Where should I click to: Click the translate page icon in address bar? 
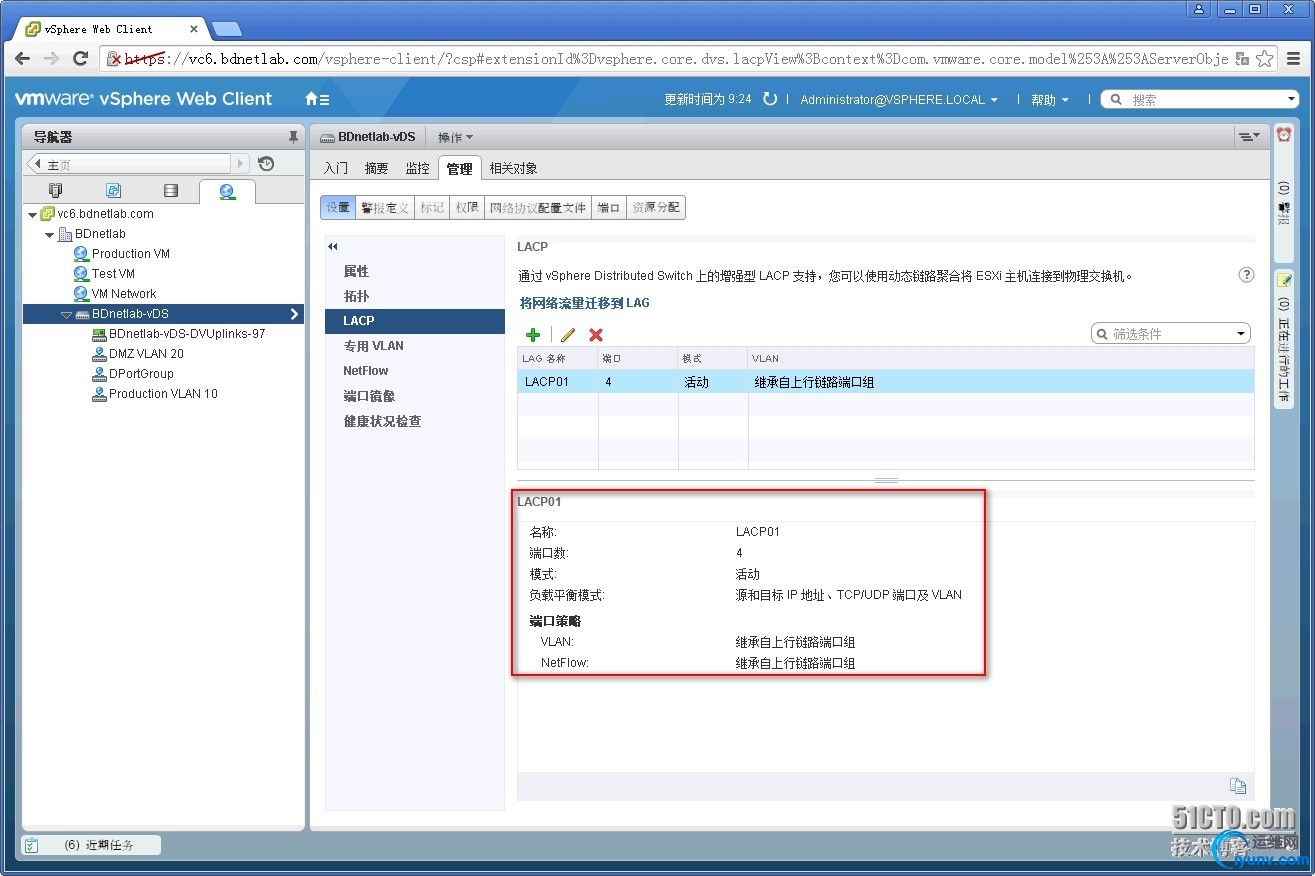click(x=1241, y=59)
